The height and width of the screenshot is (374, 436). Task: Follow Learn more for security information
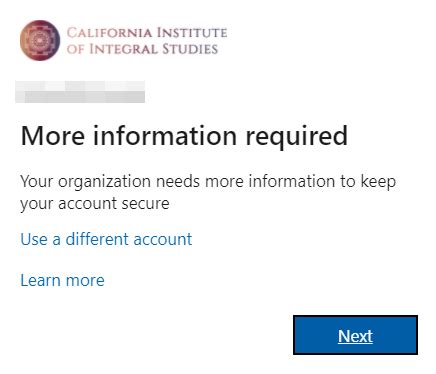point(62,280)
